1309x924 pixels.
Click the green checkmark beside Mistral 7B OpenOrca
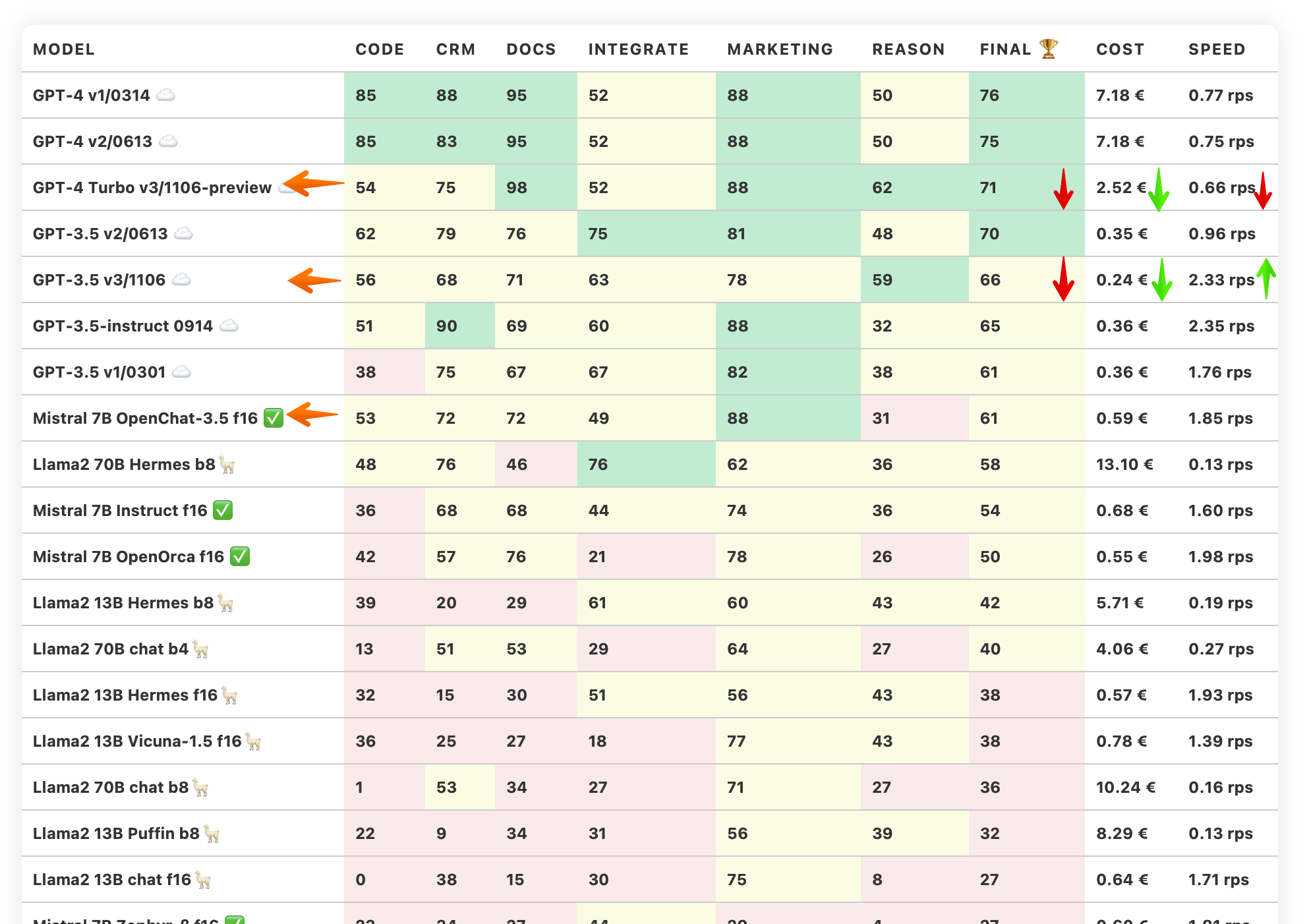tap(240, 556)
